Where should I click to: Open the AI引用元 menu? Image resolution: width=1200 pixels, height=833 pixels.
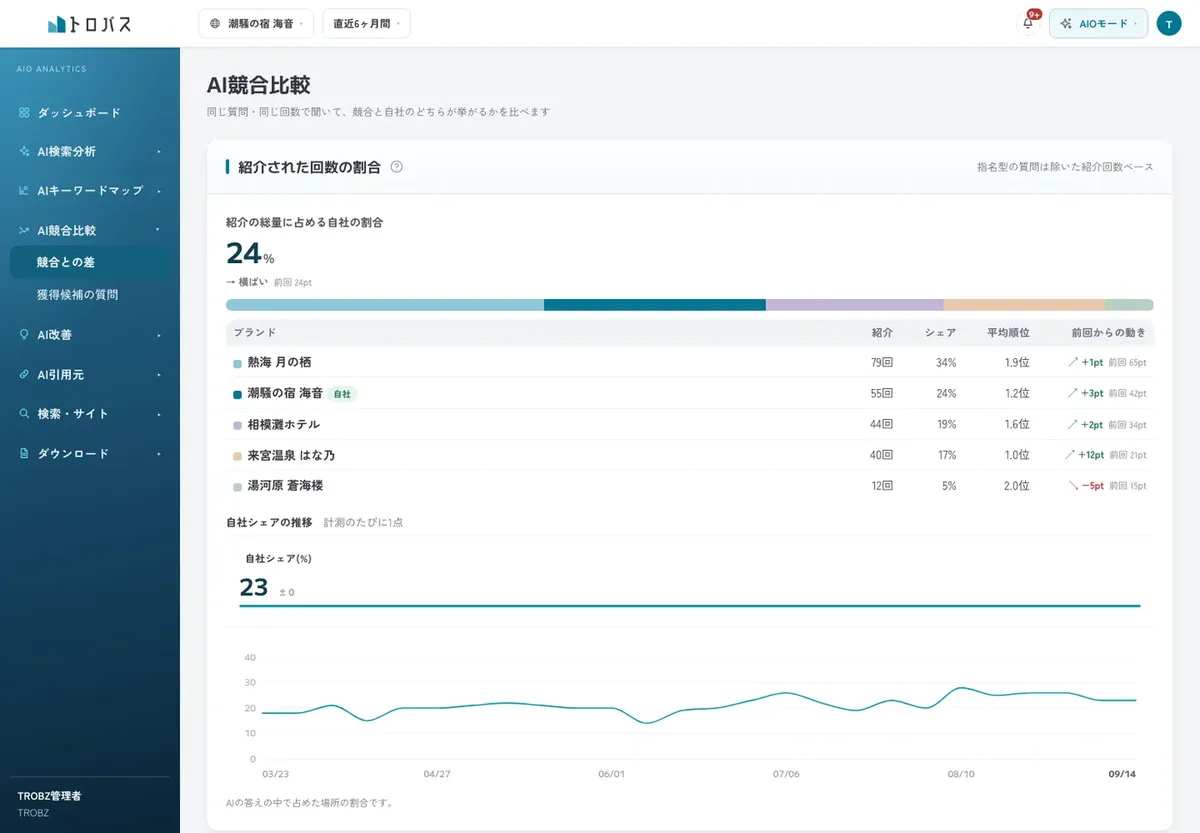(90, 375)
